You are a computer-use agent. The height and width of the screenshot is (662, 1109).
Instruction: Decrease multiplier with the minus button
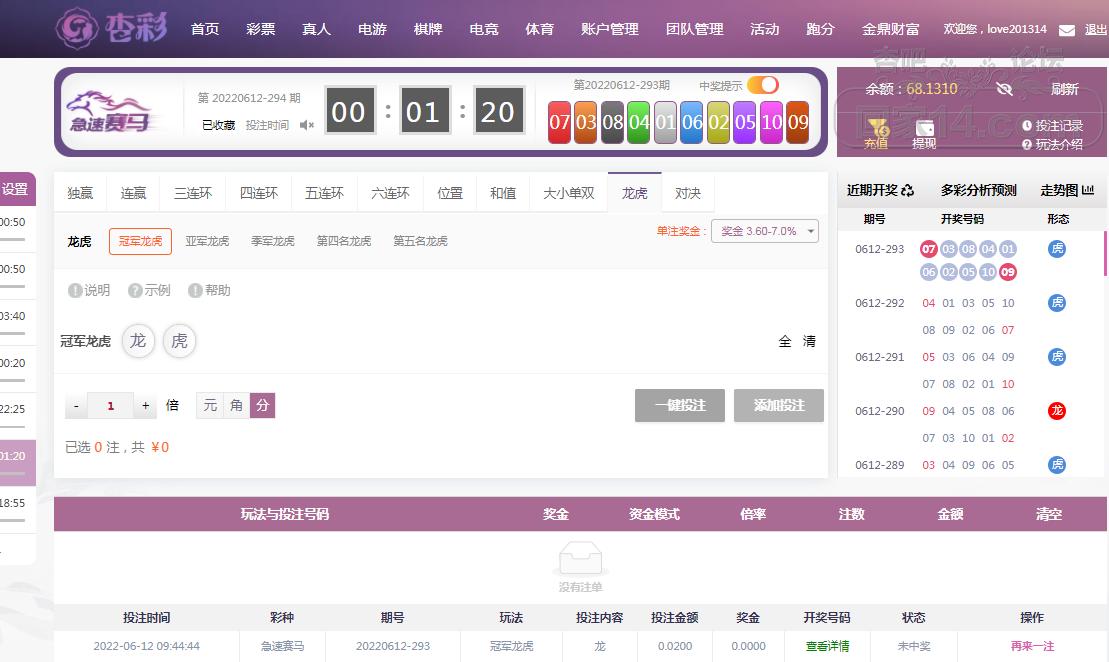click(x=77, y=405)
